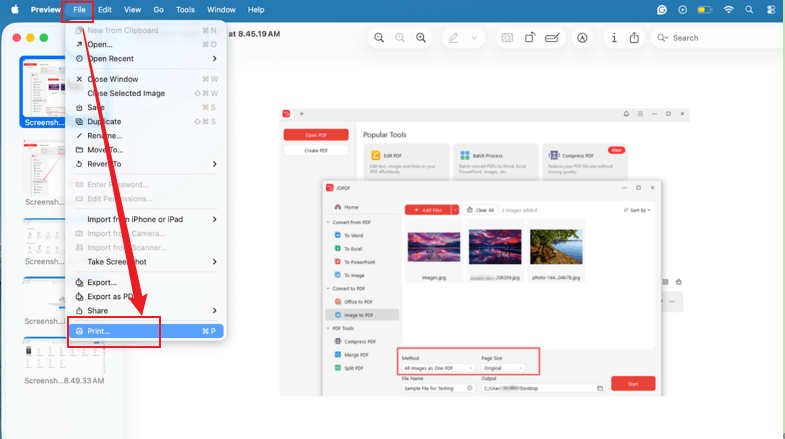This screenshot has height=439, width=785.
Task: Click the Wi-Fi status icon
Action: point(728,10)
